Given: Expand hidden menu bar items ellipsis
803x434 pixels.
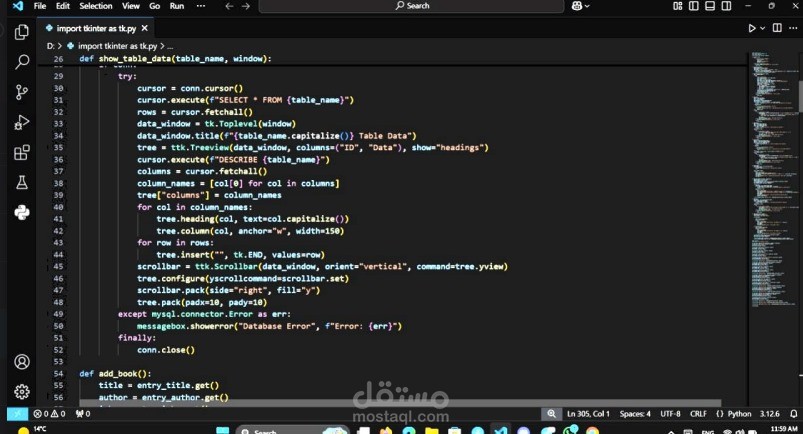Looking at the screenshot, I should (x=201, y=6).
